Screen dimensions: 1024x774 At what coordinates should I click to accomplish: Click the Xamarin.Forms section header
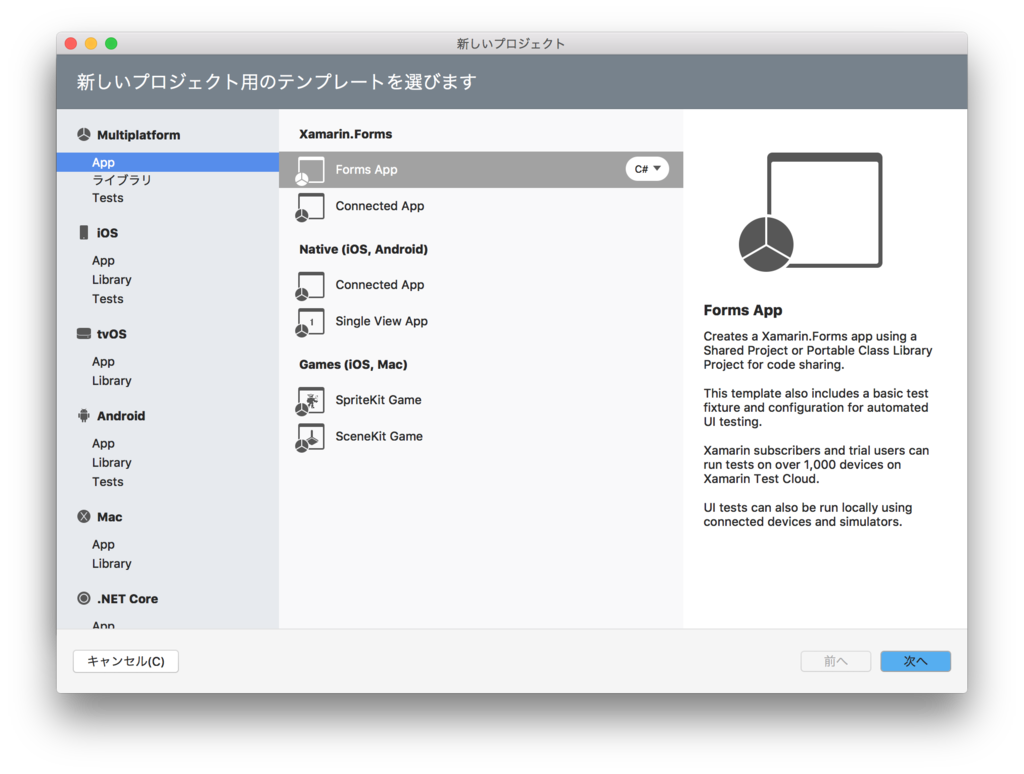coord(345,134)
